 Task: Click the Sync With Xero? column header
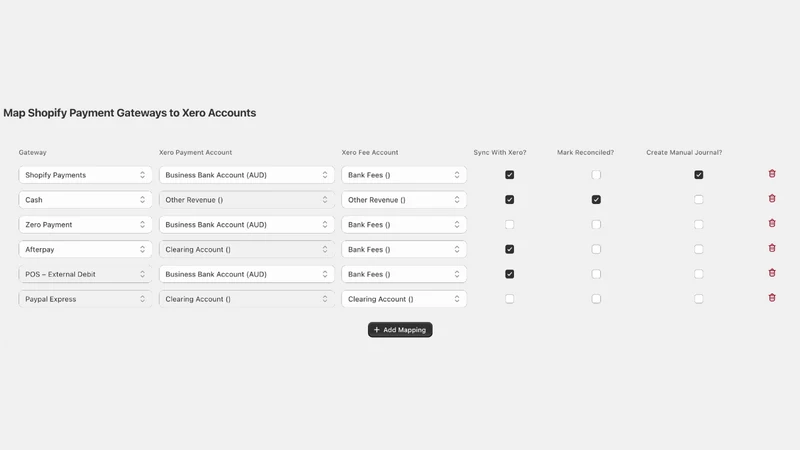[499, 153]
